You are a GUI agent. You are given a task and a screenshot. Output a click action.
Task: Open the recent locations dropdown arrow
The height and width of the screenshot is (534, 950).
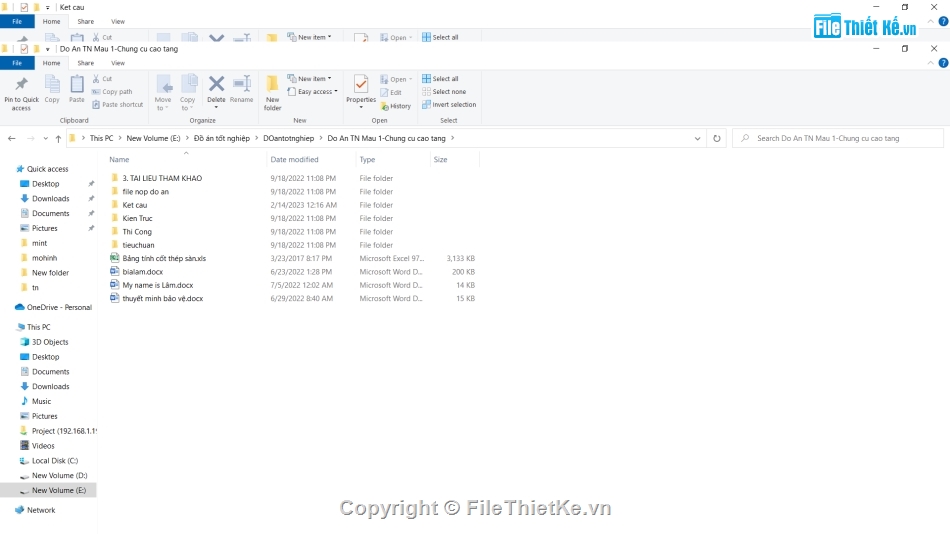click(x=45, y=138)
